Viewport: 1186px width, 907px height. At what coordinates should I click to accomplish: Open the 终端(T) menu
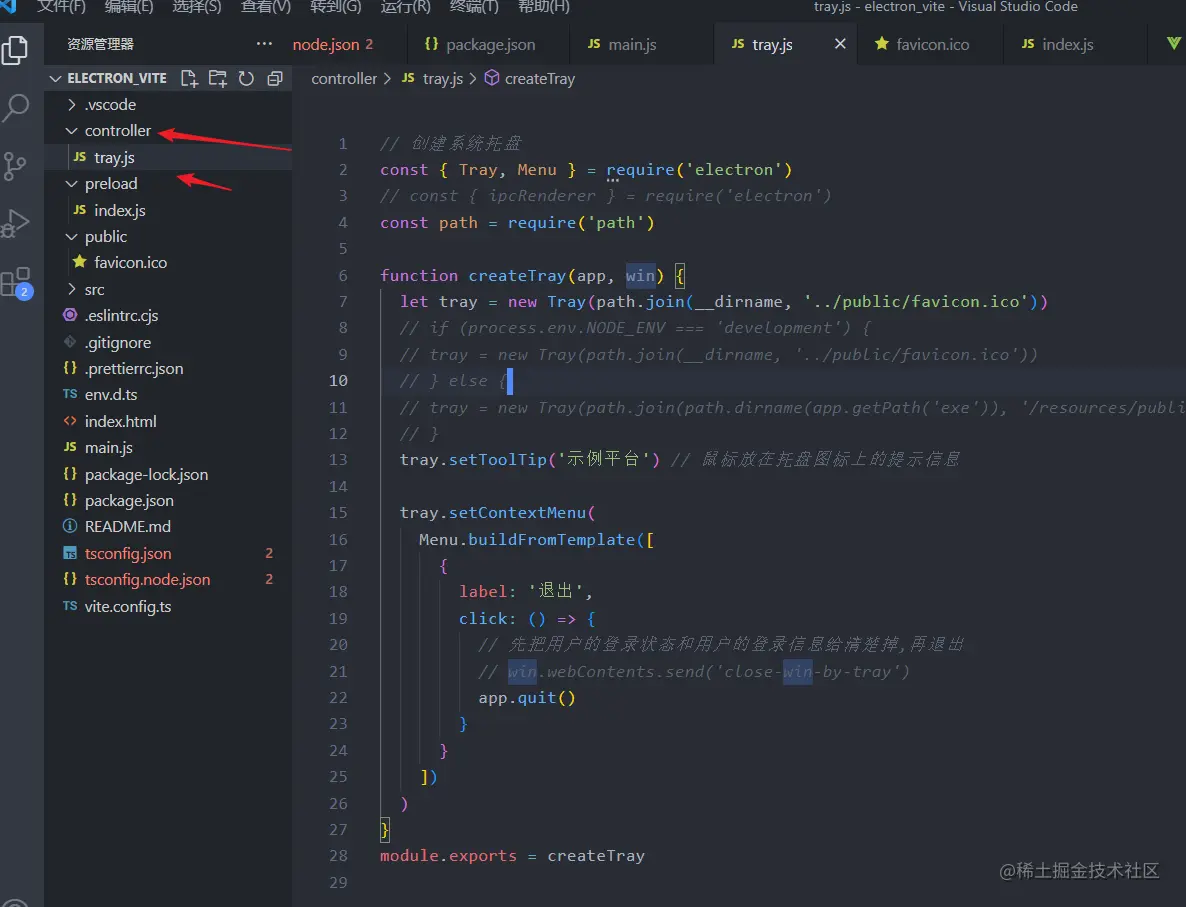coord(474,7)
